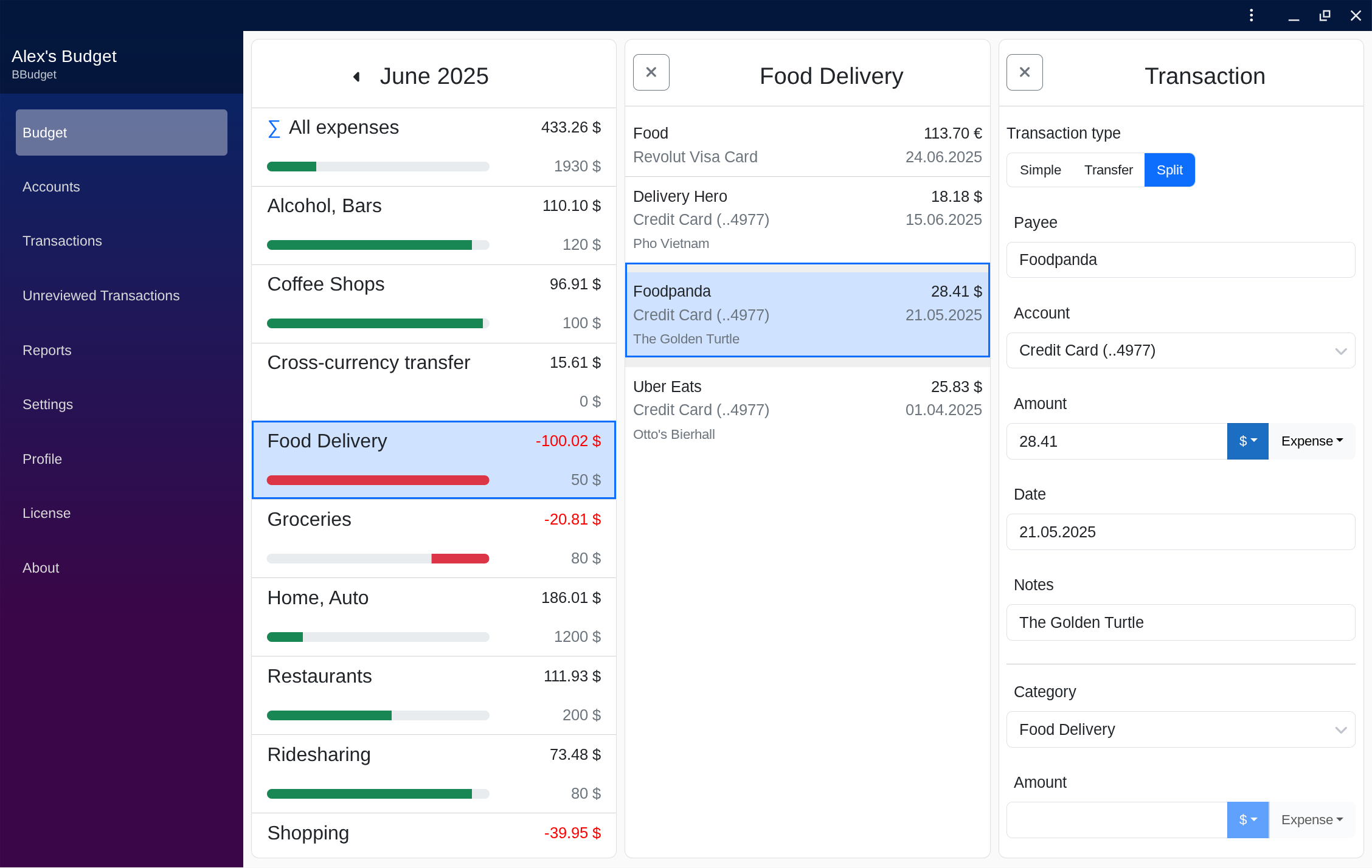Open Unreviewed Transactions in the sidebar
Viewport: 1372px width, 868px height.
(x=122, y=296)
